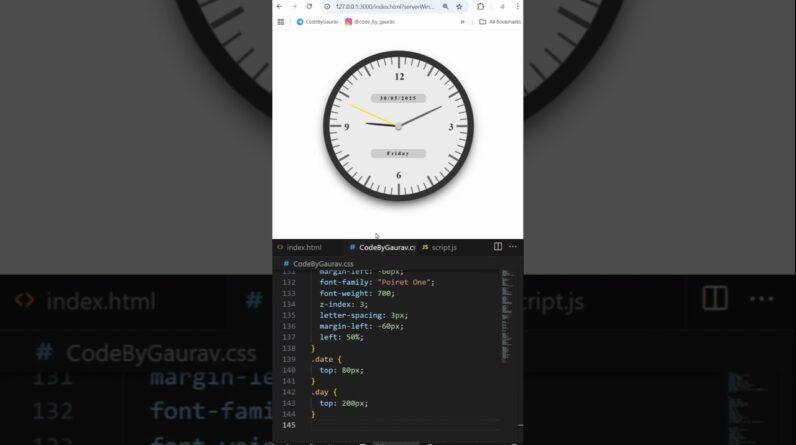Click the site information icon in address bar

pos(327,7)
